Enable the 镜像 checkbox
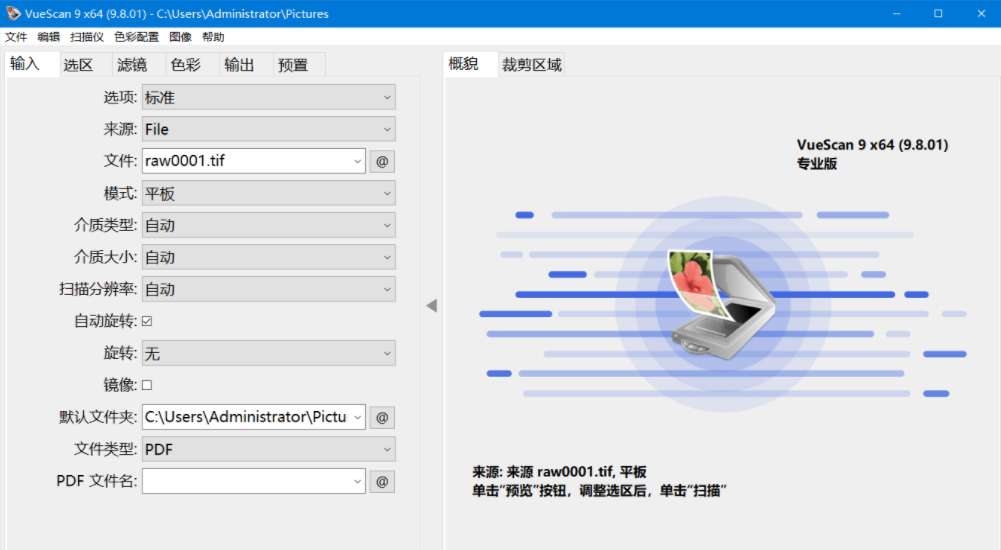Image resolution: width=1001 pixels, height=550 pixels. click(147, 385)
